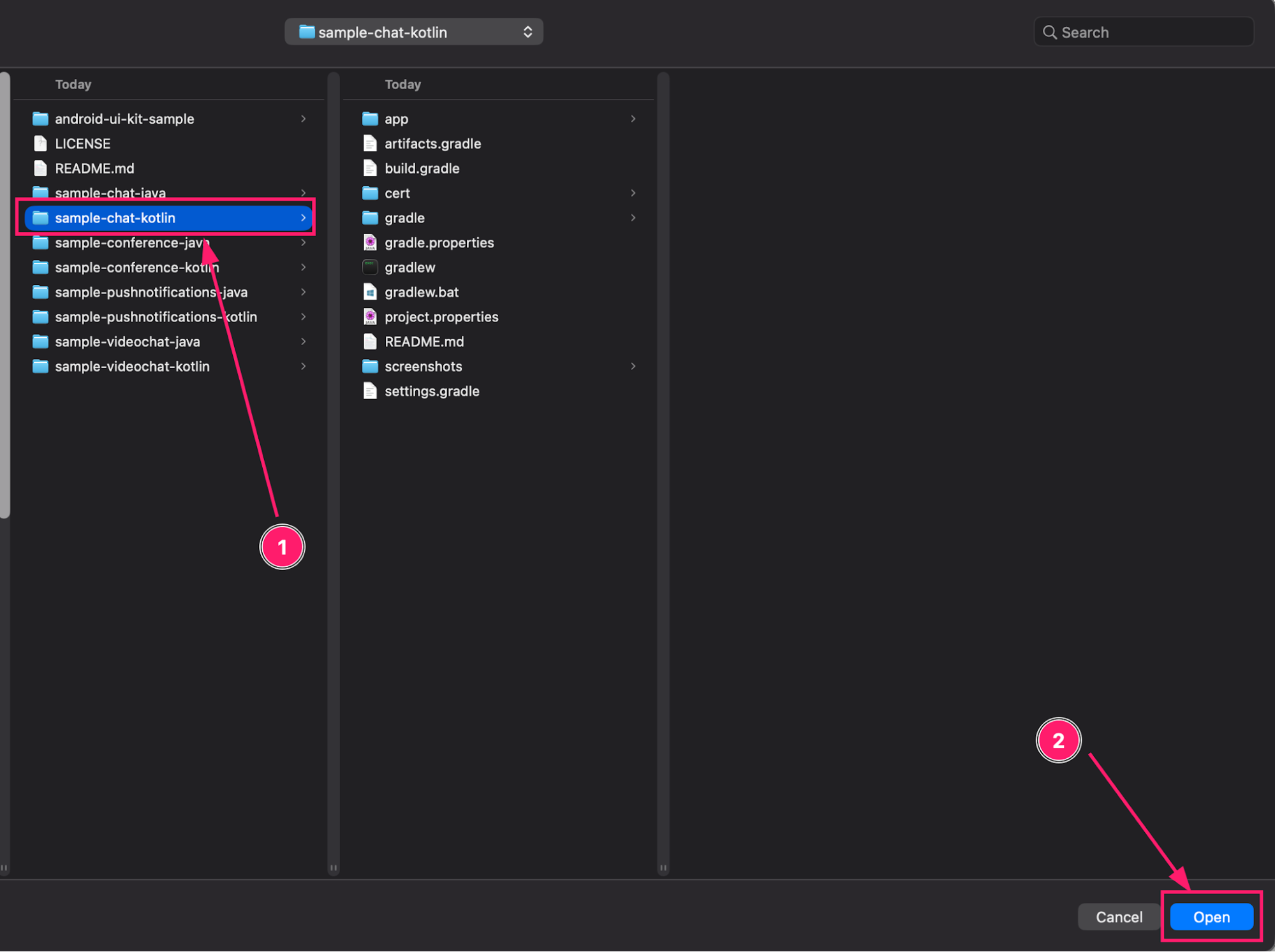Click the sample-videochat-java folder icon

click(40, 342)
